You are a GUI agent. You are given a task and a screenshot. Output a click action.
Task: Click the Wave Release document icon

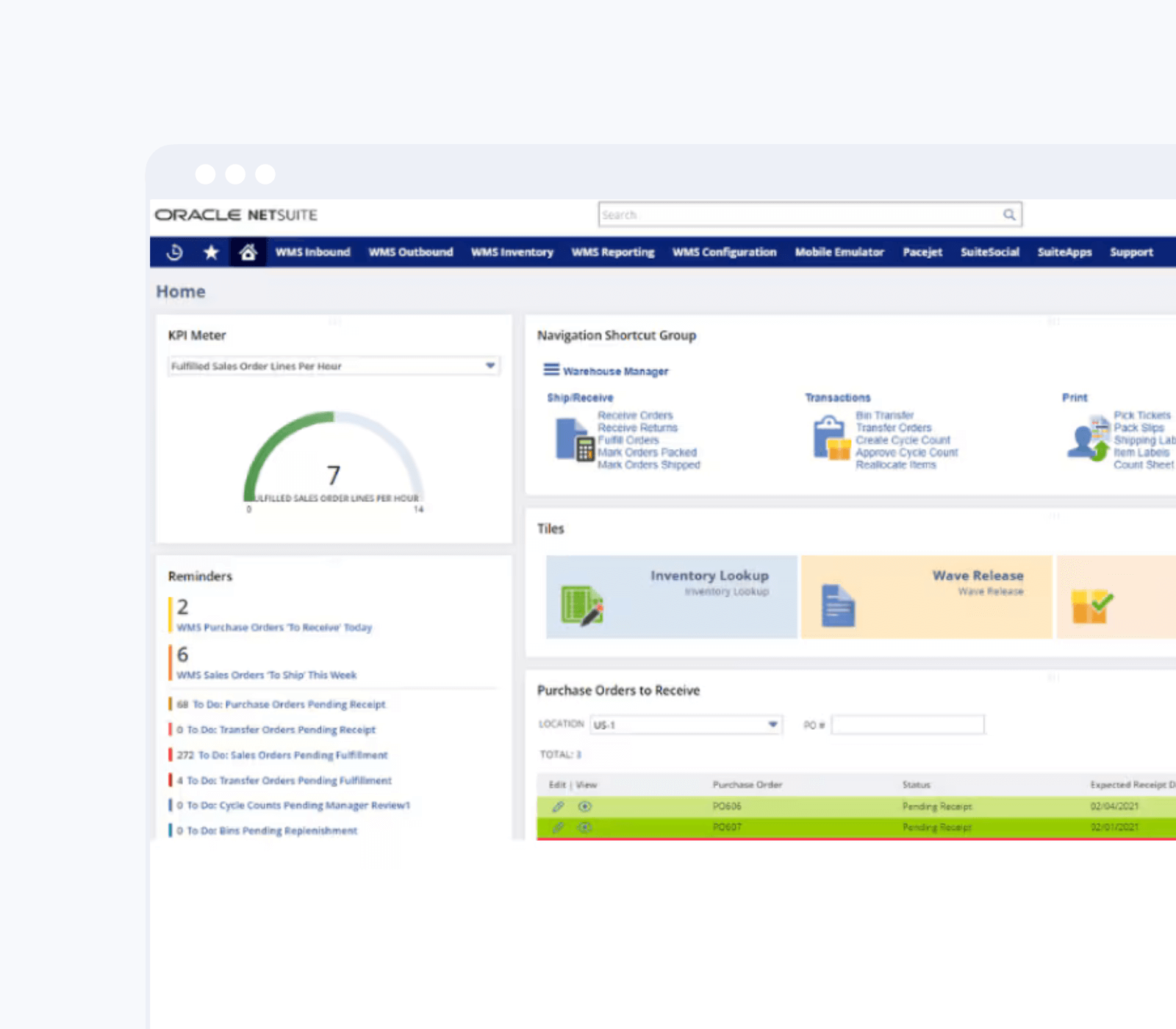pyautogui.click(x=838, y=606)
